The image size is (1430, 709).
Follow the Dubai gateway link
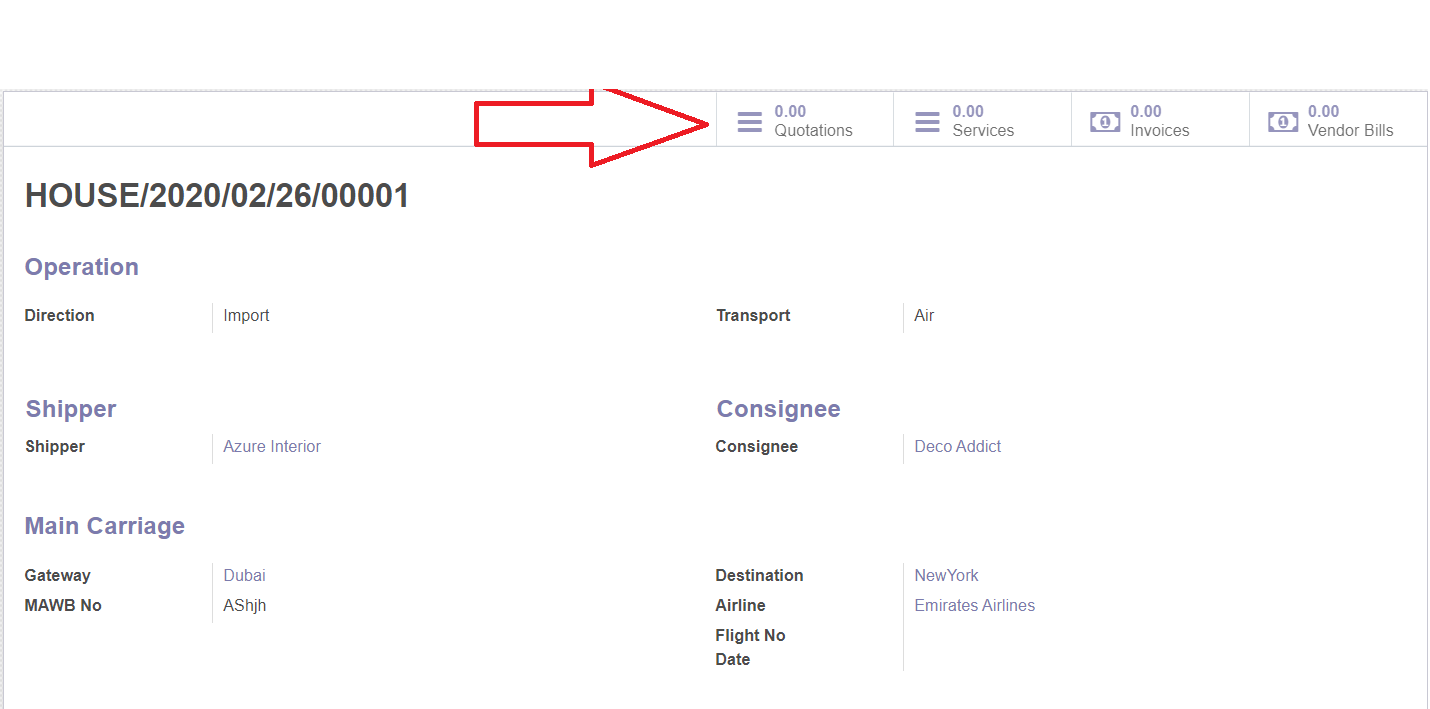(244, 575)
